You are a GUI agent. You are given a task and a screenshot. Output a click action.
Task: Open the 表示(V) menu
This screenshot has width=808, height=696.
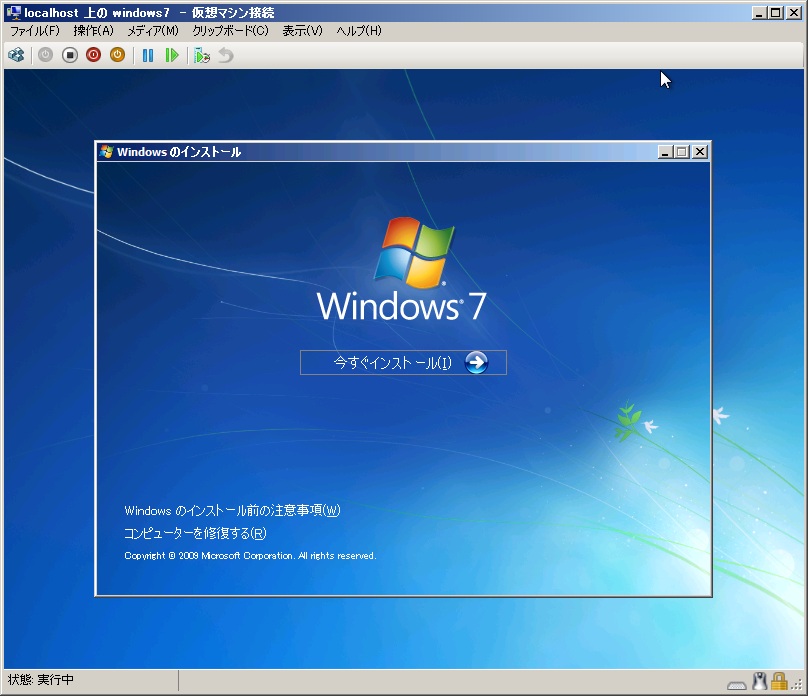tap(302, 31)
